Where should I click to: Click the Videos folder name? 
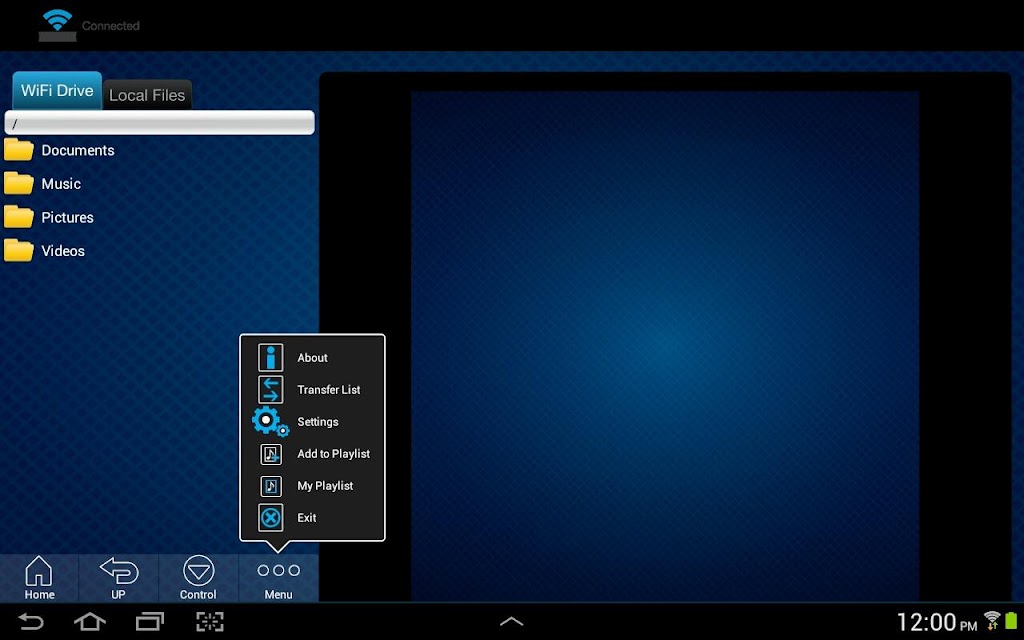pyautogui.click(x=63, y=250)
